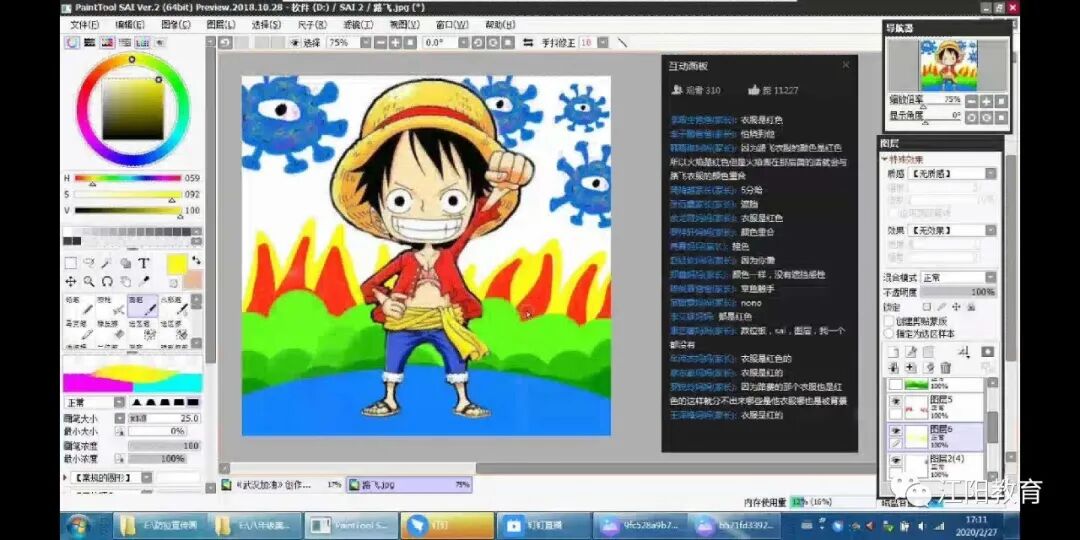Click the peach background color swatch
1080x540 pixels.
pos(193,280)
